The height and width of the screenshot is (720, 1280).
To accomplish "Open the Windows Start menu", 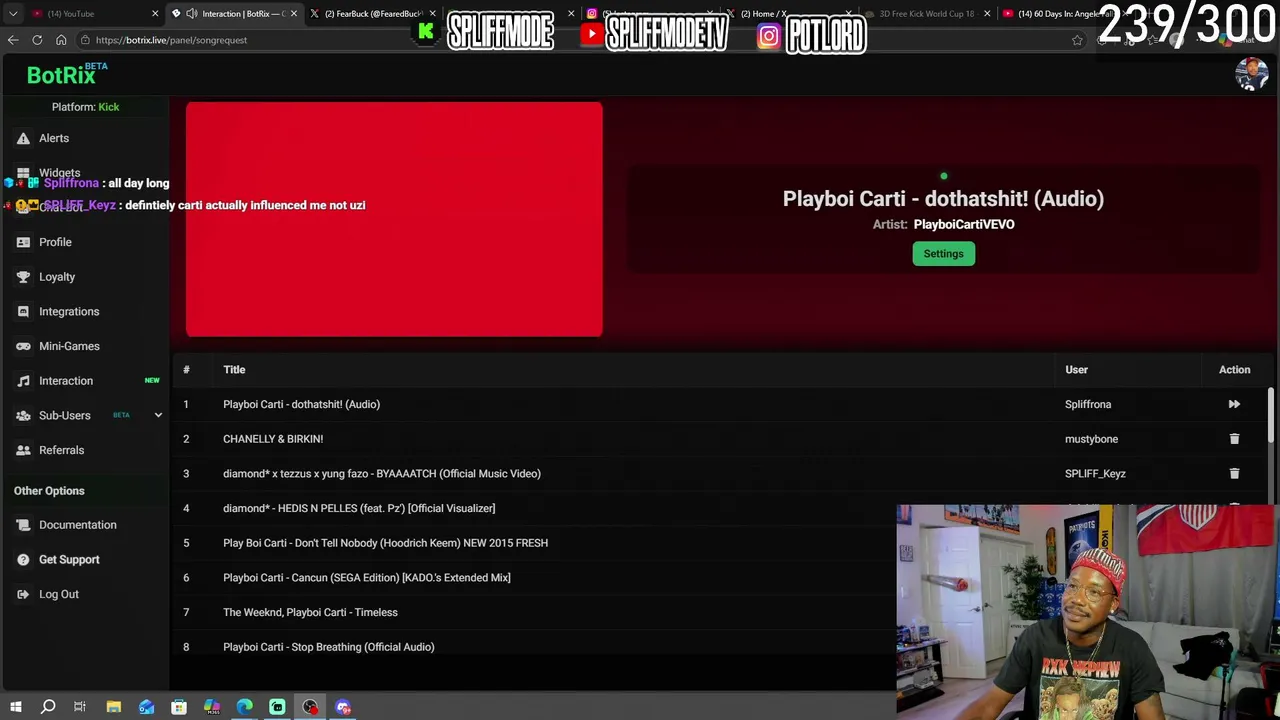I will [x=15, y=707].
